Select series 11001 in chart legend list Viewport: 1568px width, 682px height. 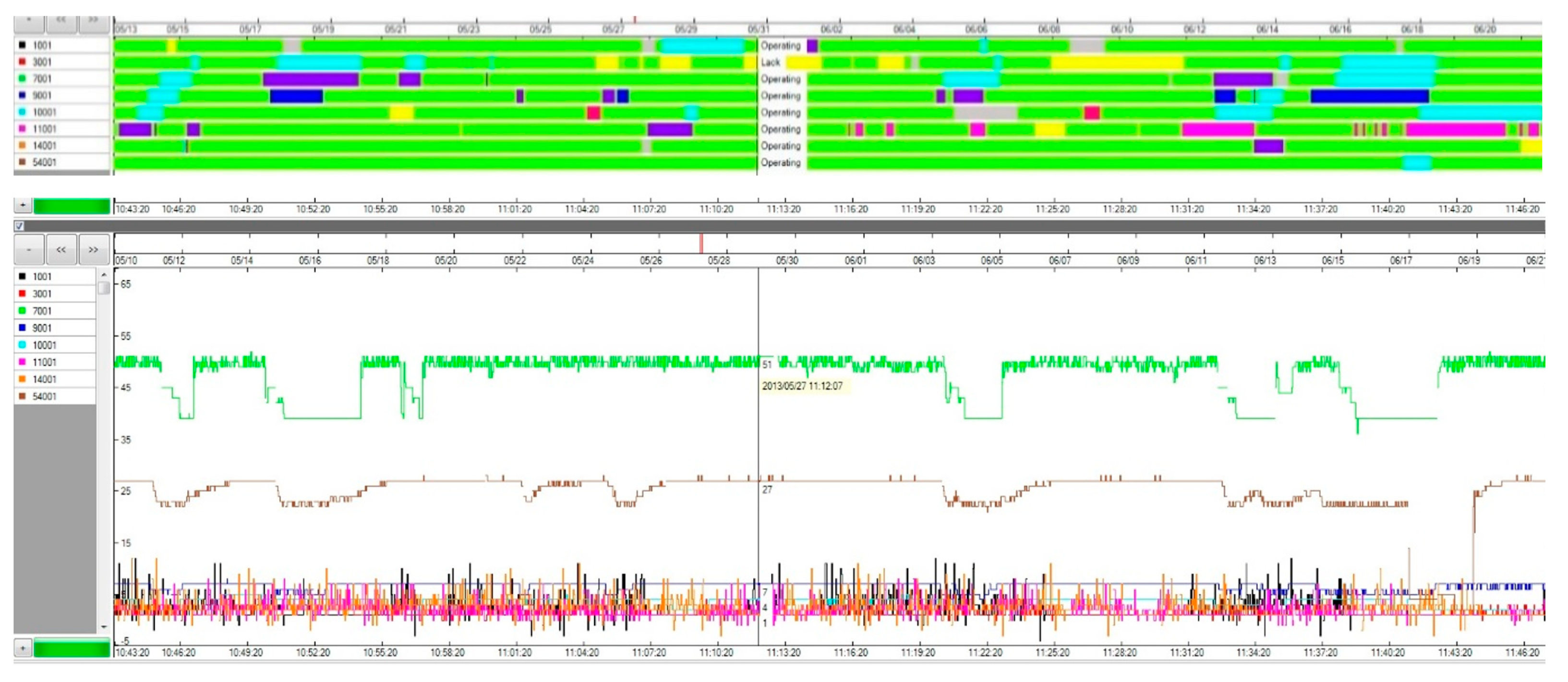point(44,362)
